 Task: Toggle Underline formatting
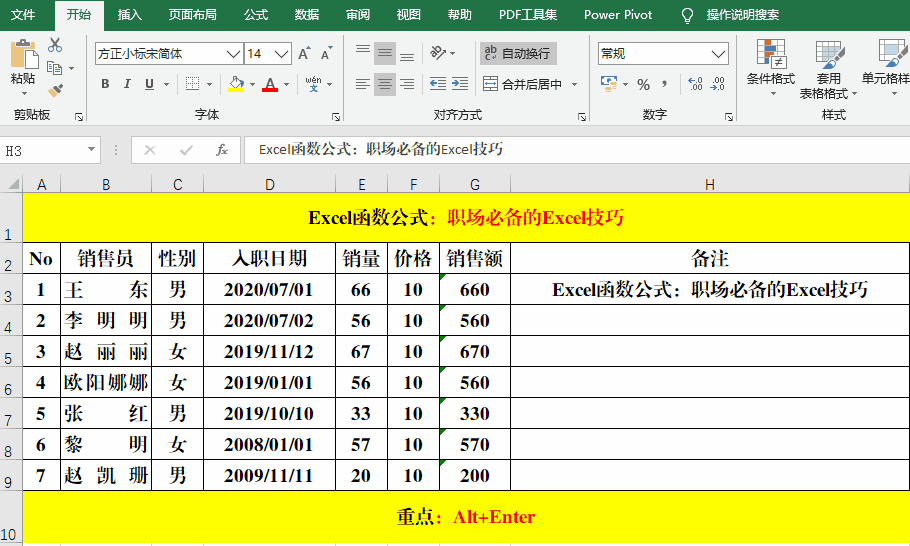pos(149,84)
